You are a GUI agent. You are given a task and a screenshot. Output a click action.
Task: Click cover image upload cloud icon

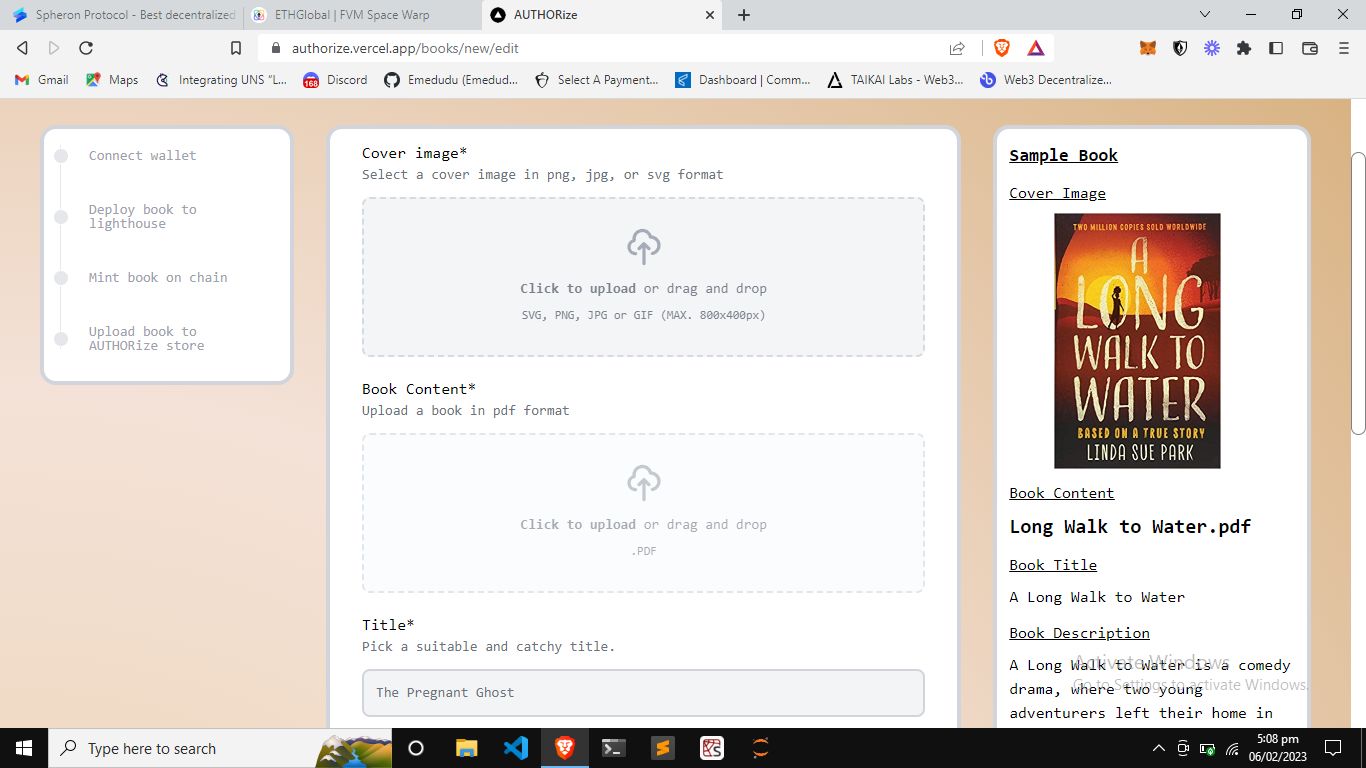pyautogui.click(x=643, y=247)
